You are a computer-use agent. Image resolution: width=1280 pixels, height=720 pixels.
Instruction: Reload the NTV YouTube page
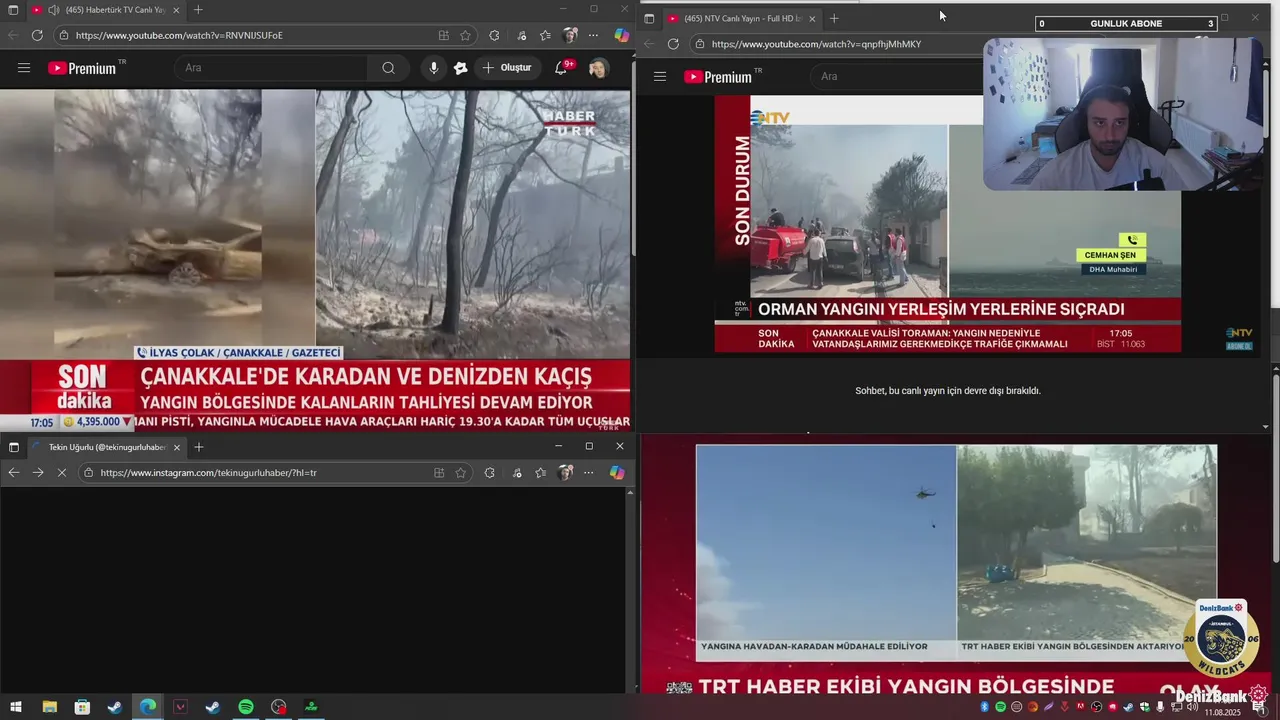[673, 44]
